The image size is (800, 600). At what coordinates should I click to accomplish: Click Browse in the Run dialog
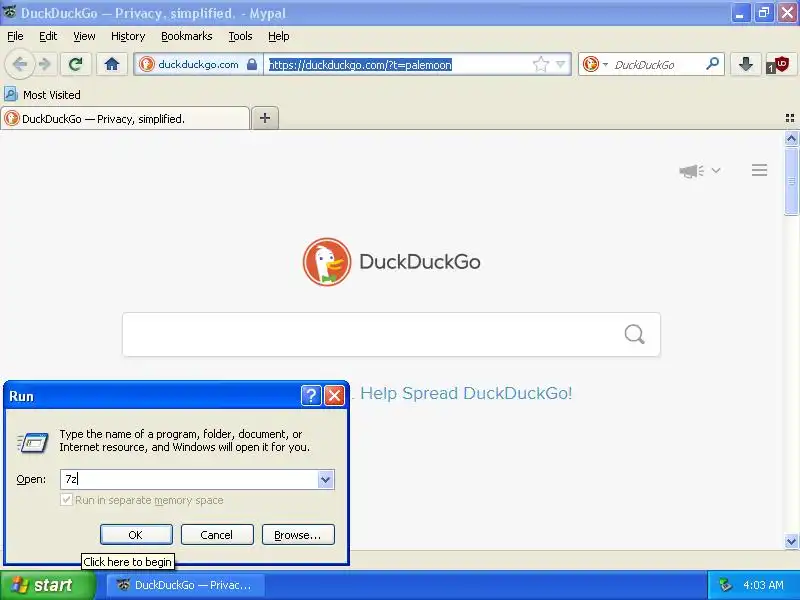tap(298, 535)
